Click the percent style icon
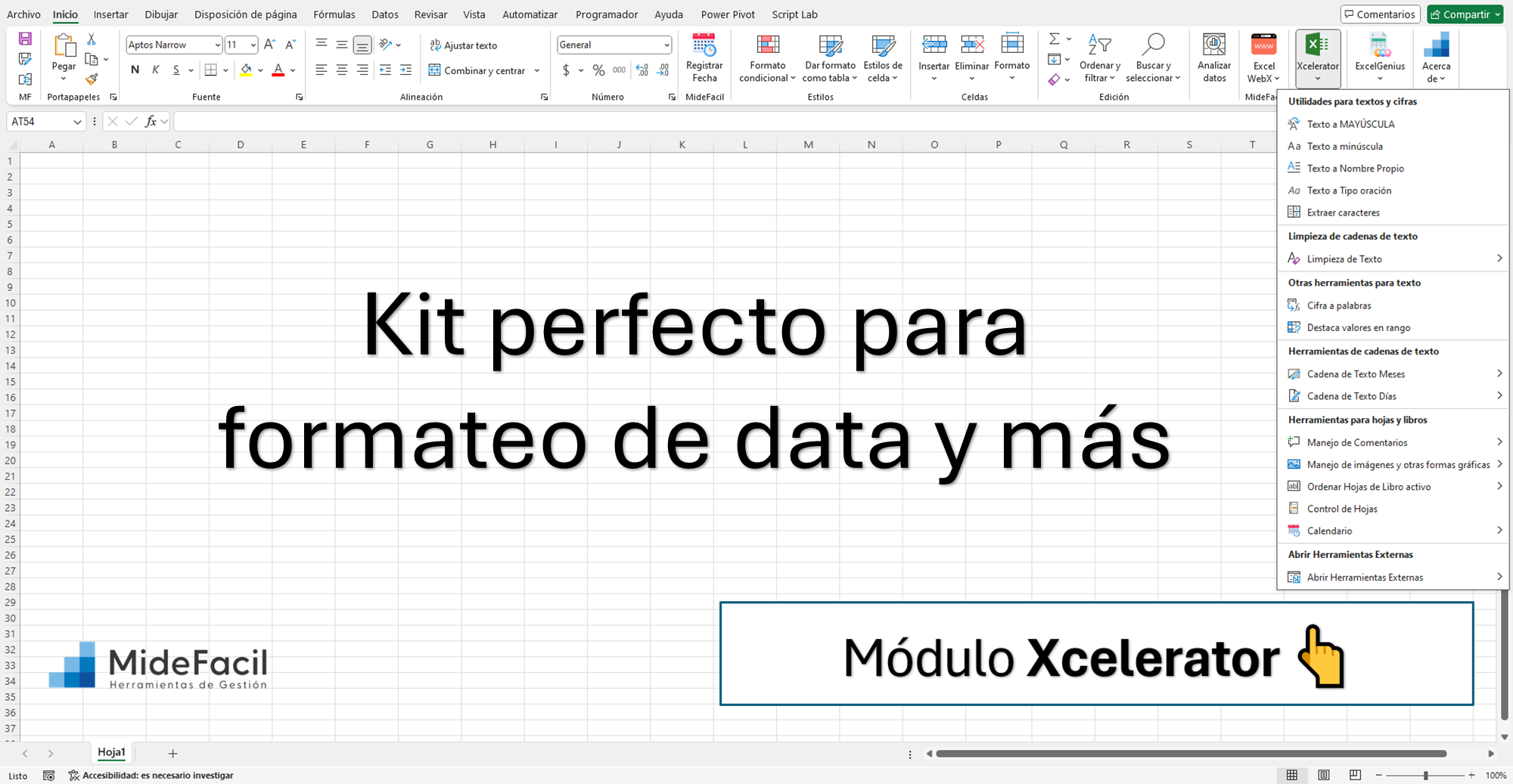 tap(598, 70)
